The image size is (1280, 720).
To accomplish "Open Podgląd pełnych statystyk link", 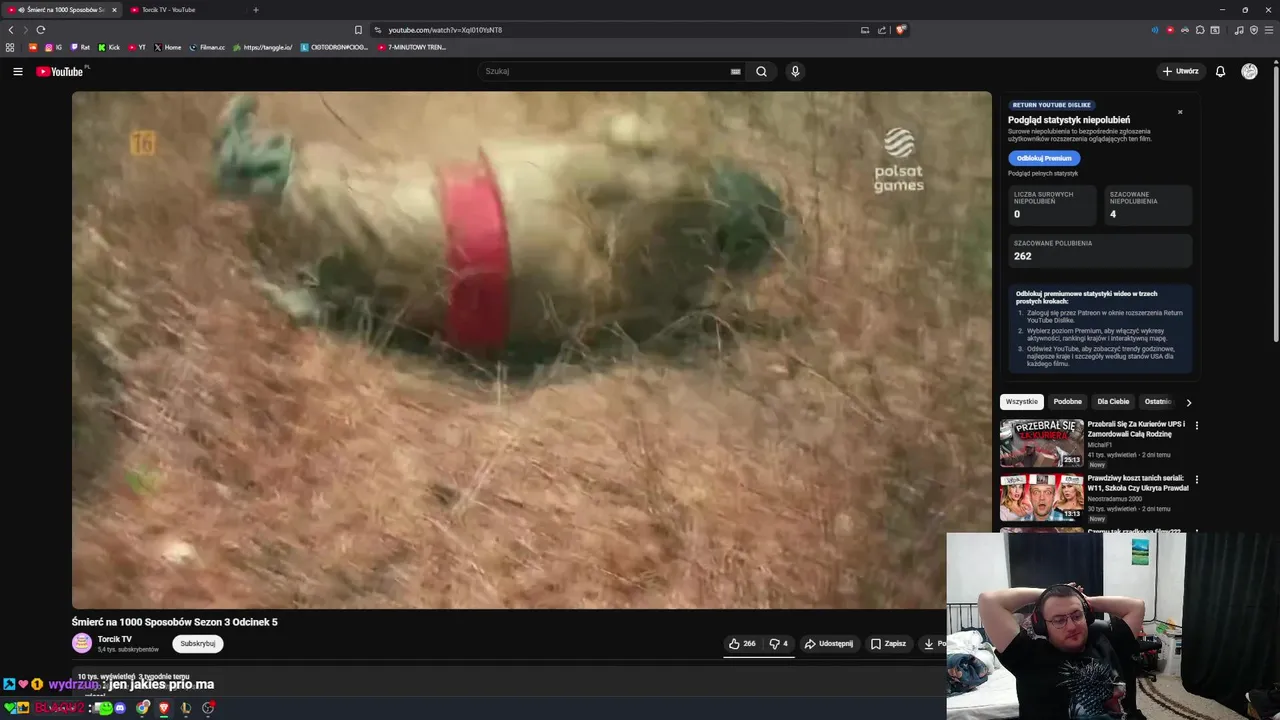I will pyautogui.click(x=1043, y=174).
